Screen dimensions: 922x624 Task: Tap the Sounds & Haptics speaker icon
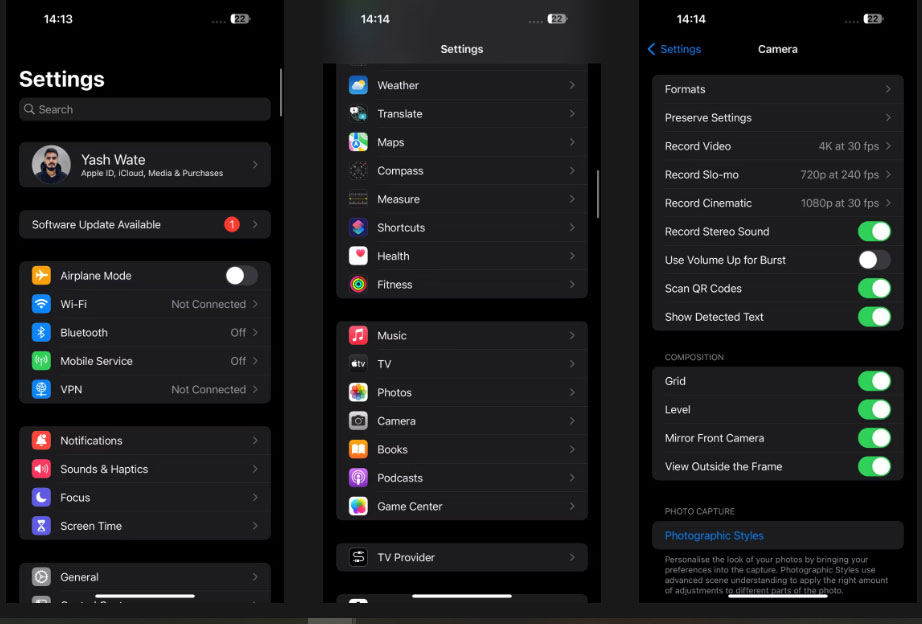point(41,469)
